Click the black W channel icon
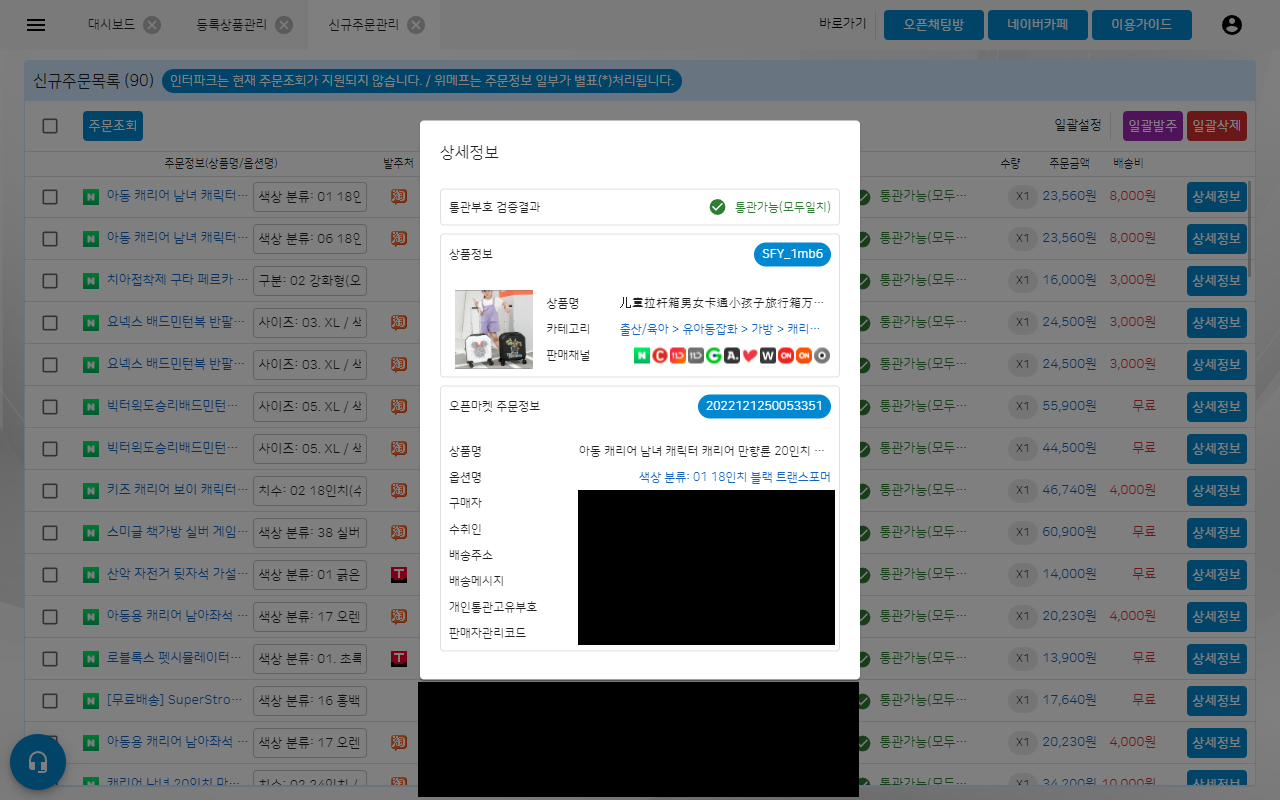This screenshot has width=1280, height=800. (767, 355)
